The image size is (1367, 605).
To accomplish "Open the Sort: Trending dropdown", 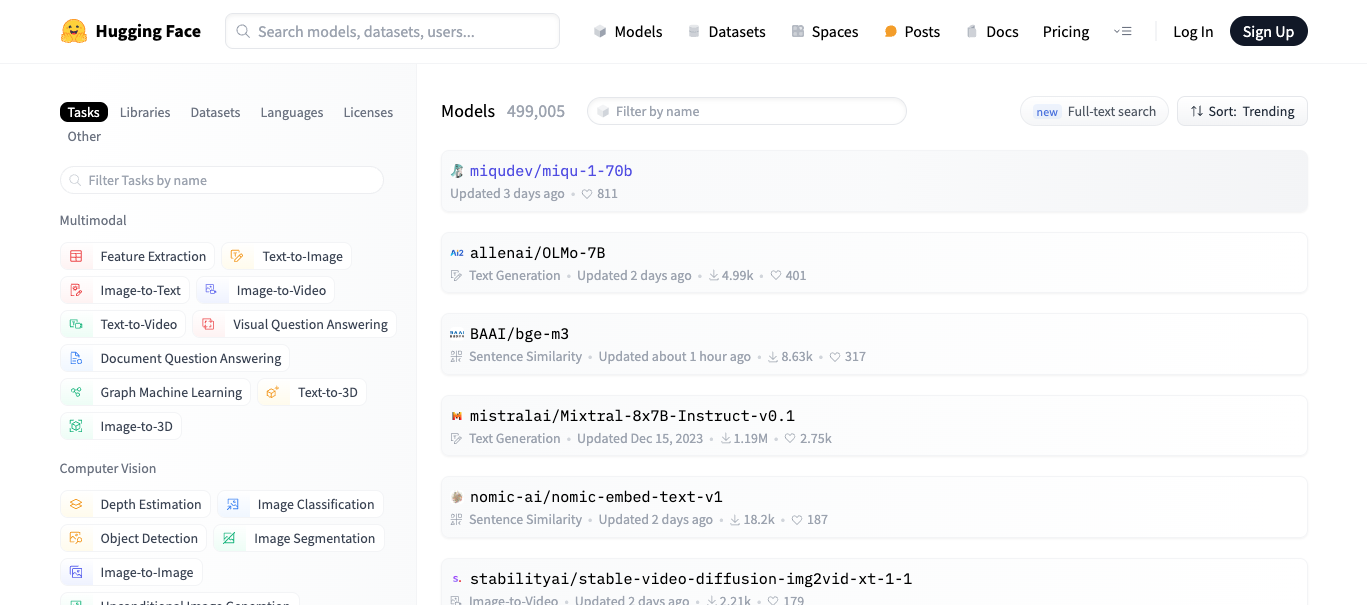I will point(1242,111).
